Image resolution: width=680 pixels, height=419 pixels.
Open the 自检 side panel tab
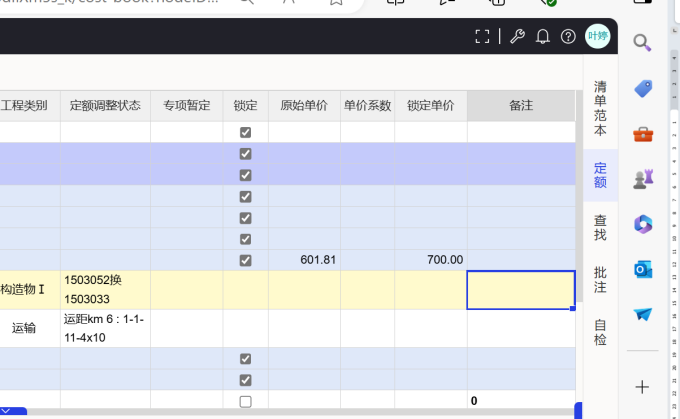click(600, 332)
